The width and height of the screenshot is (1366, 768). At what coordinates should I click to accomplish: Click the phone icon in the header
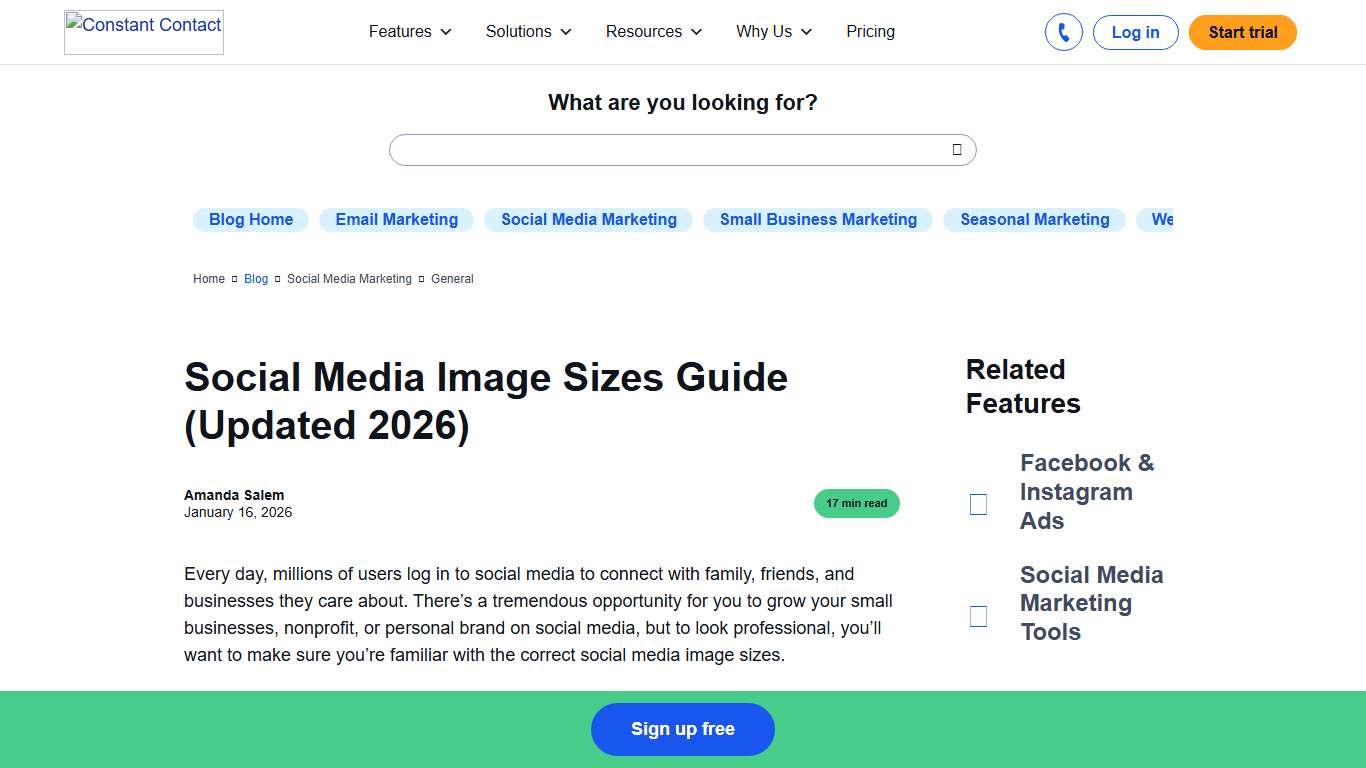1063,32
